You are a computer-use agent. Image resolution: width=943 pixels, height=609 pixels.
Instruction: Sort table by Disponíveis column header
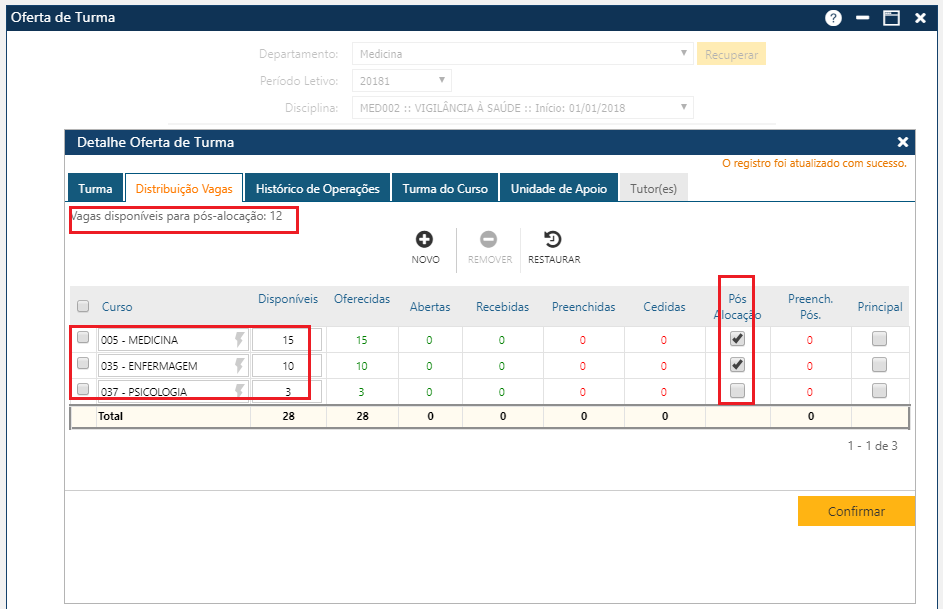[x=288, y=299]
